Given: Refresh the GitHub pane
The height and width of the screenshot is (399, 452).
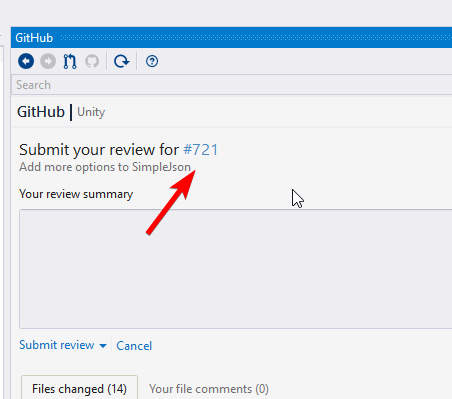Looking at the screenshot, I should click(x=121, y=61).
